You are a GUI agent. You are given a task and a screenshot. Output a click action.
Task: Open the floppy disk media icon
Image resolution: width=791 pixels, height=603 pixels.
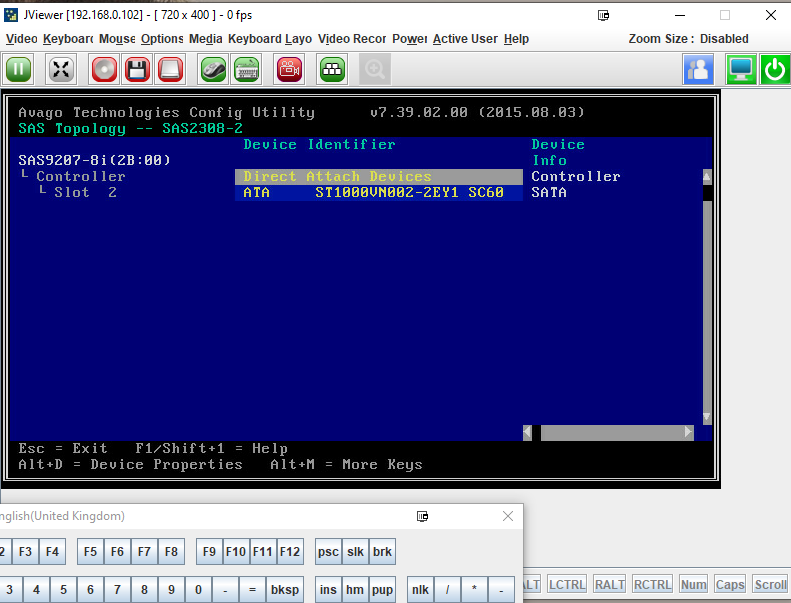point(137,69)
